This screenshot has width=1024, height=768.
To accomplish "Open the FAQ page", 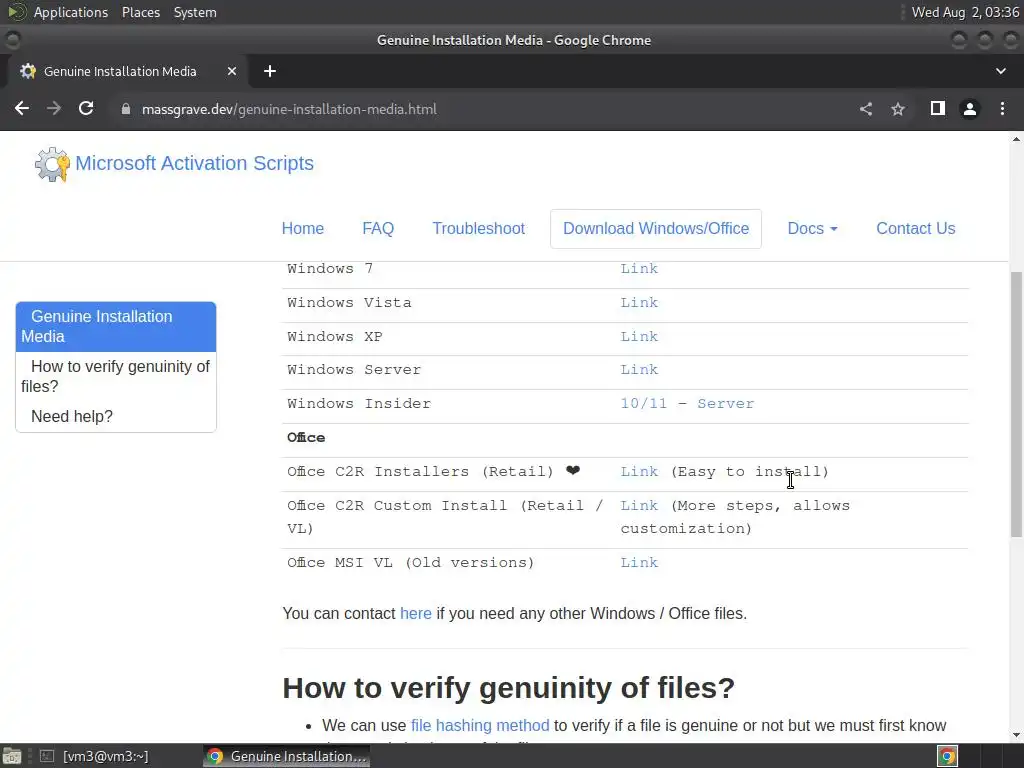I will point(378,229).
